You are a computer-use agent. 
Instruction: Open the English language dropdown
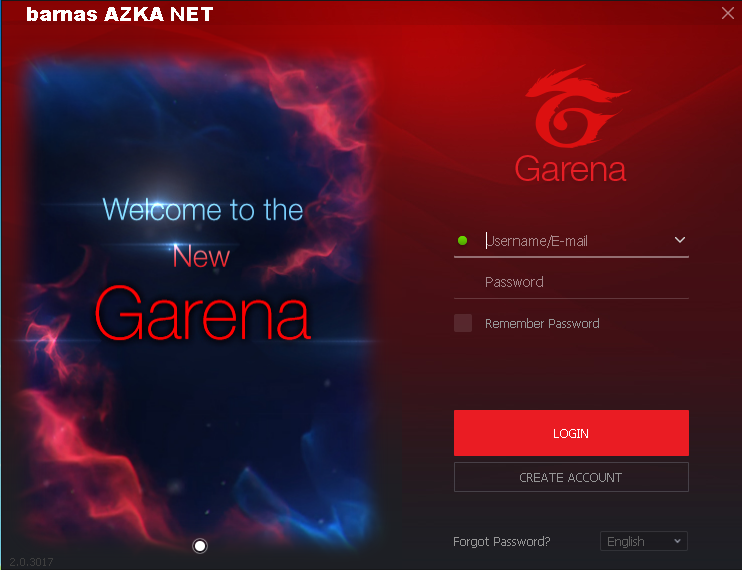[x=644, y=541]
